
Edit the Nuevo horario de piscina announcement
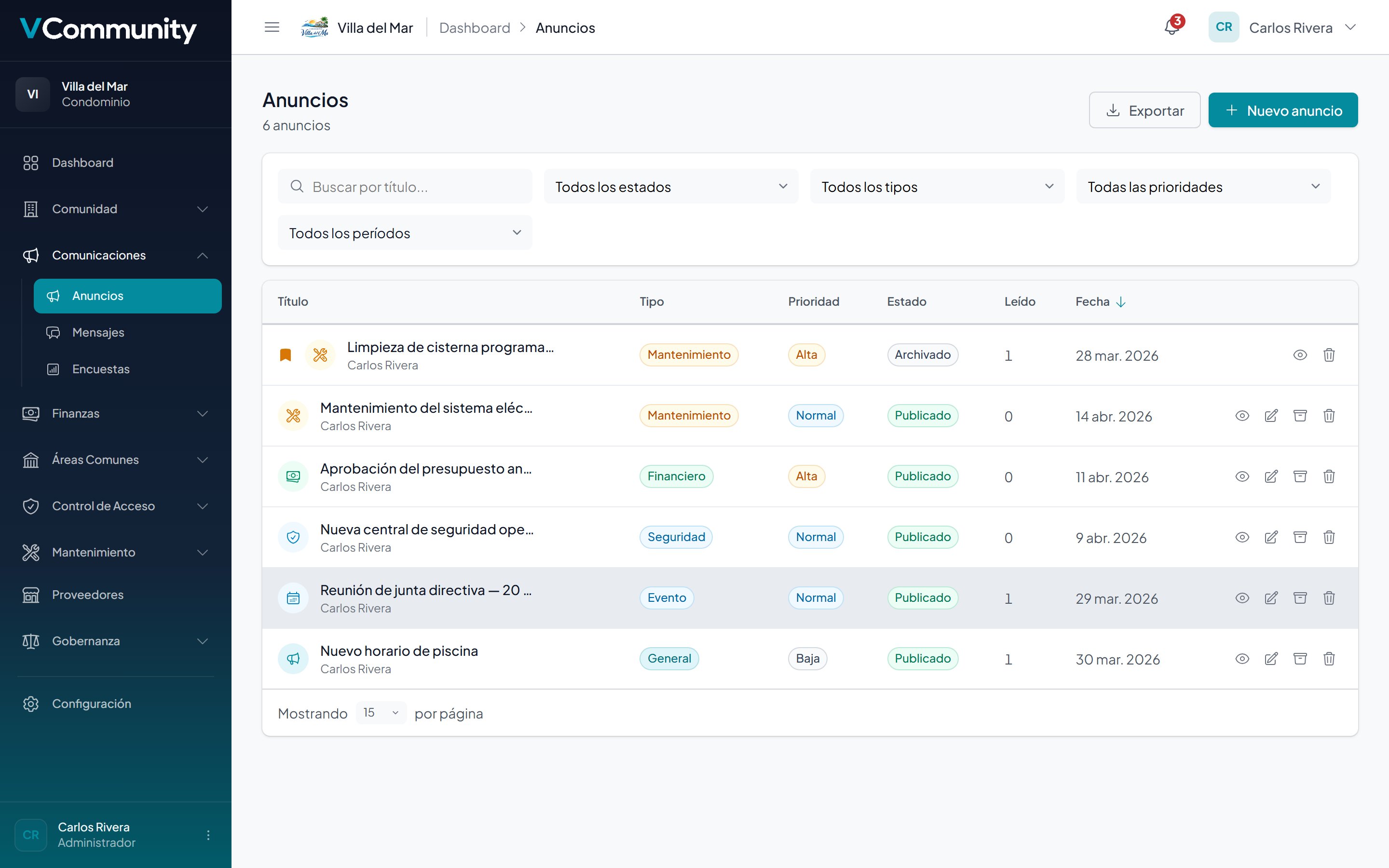point(1271,659)
